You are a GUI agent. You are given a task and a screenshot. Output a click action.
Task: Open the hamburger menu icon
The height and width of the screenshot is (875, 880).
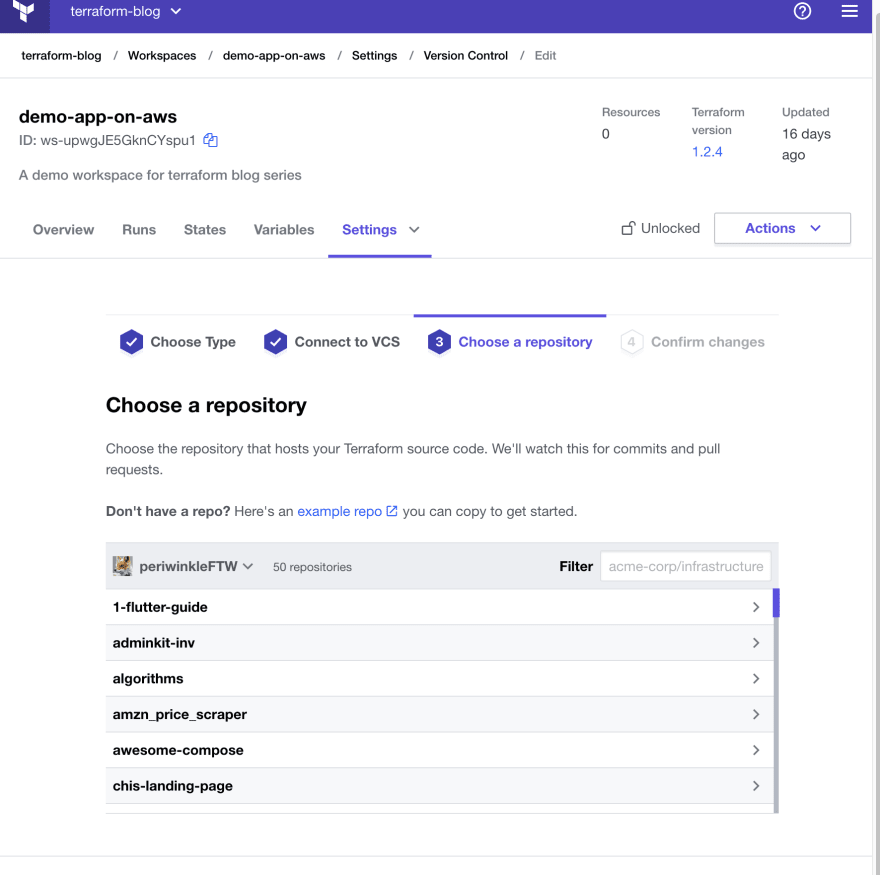(849, 11)
